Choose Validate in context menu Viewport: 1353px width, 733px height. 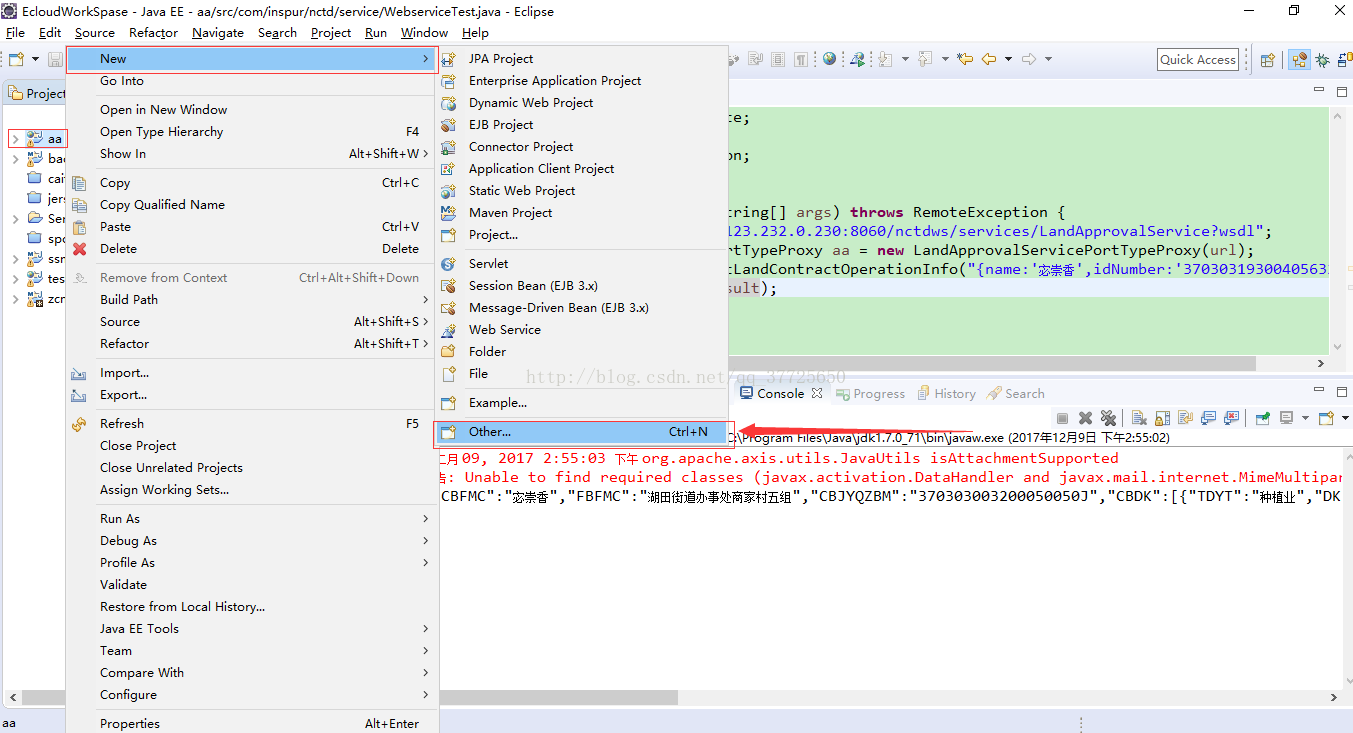pos(252,584)
